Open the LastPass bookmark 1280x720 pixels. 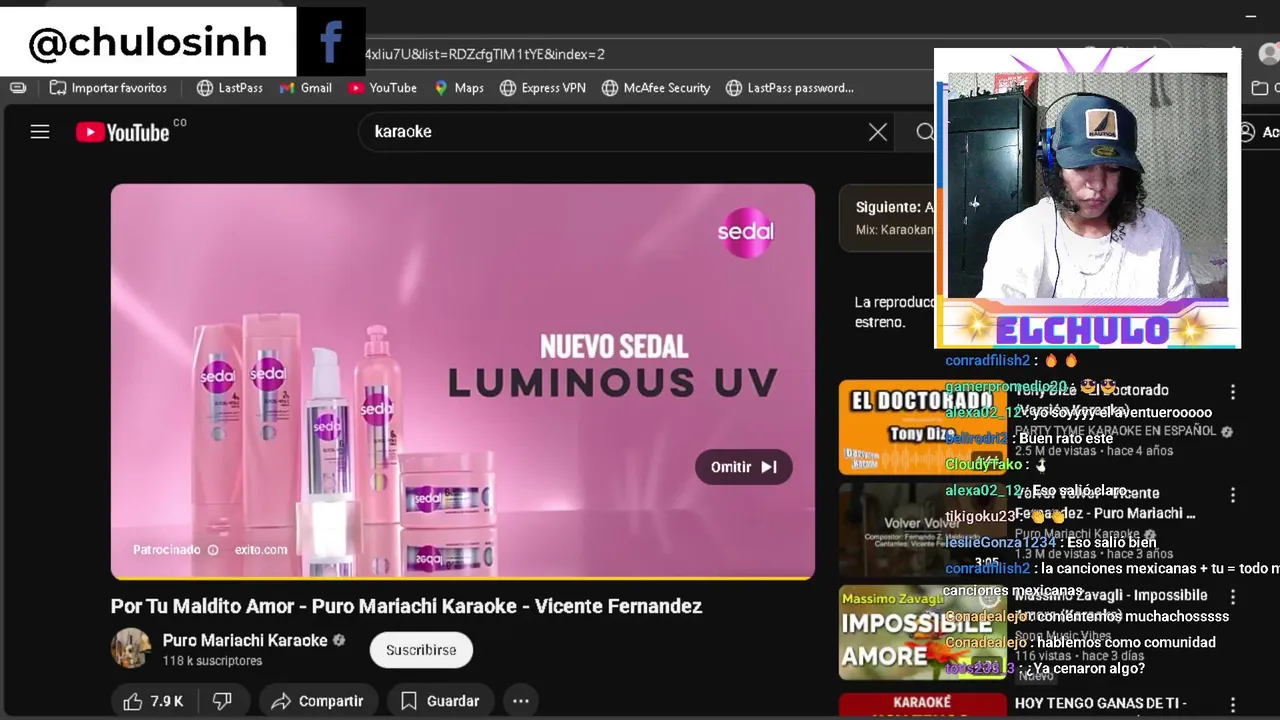pyautogui.click(x=230, y=88)
